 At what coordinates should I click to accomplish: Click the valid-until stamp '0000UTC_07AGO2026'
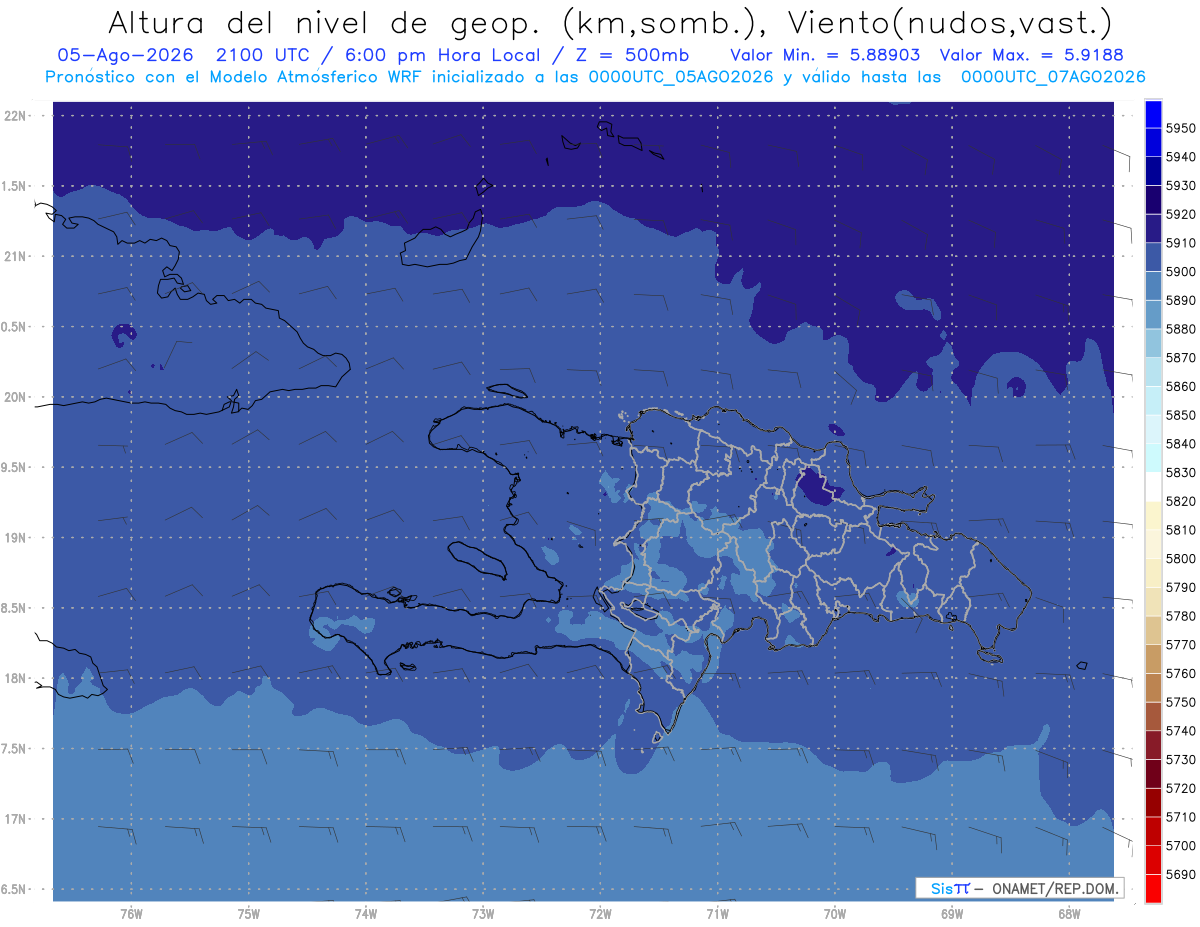(x=1053, y=77)
